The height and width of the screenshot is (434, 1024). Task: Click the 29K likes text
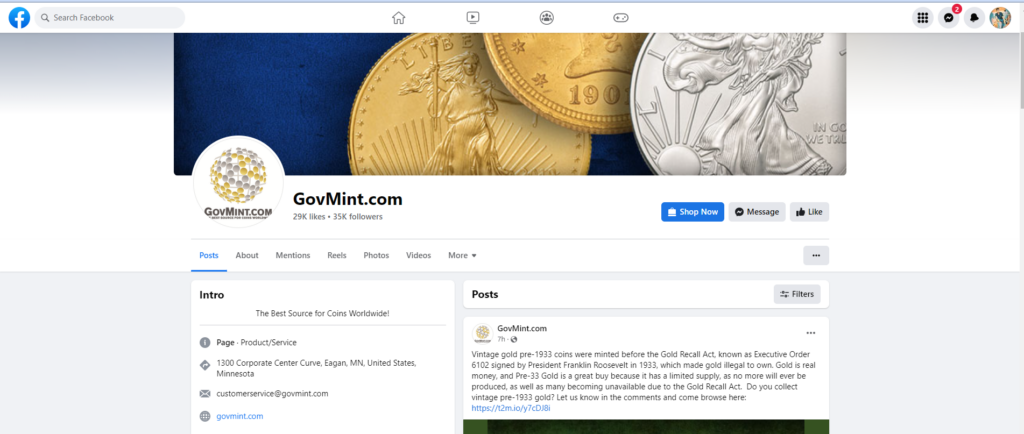(309, 217)
